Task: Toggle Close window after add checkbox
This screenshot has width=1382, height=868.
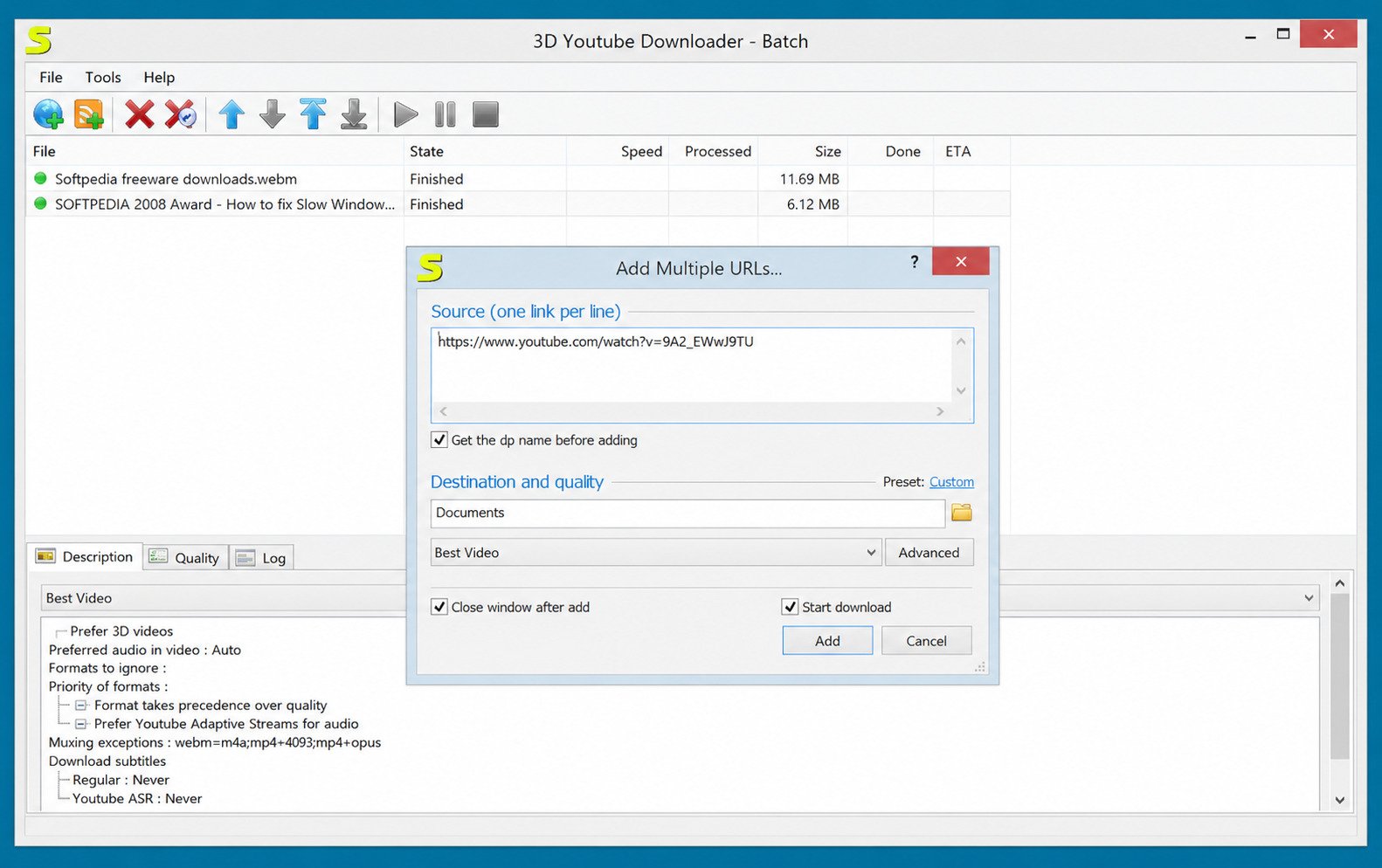Action: pos(439,607)
